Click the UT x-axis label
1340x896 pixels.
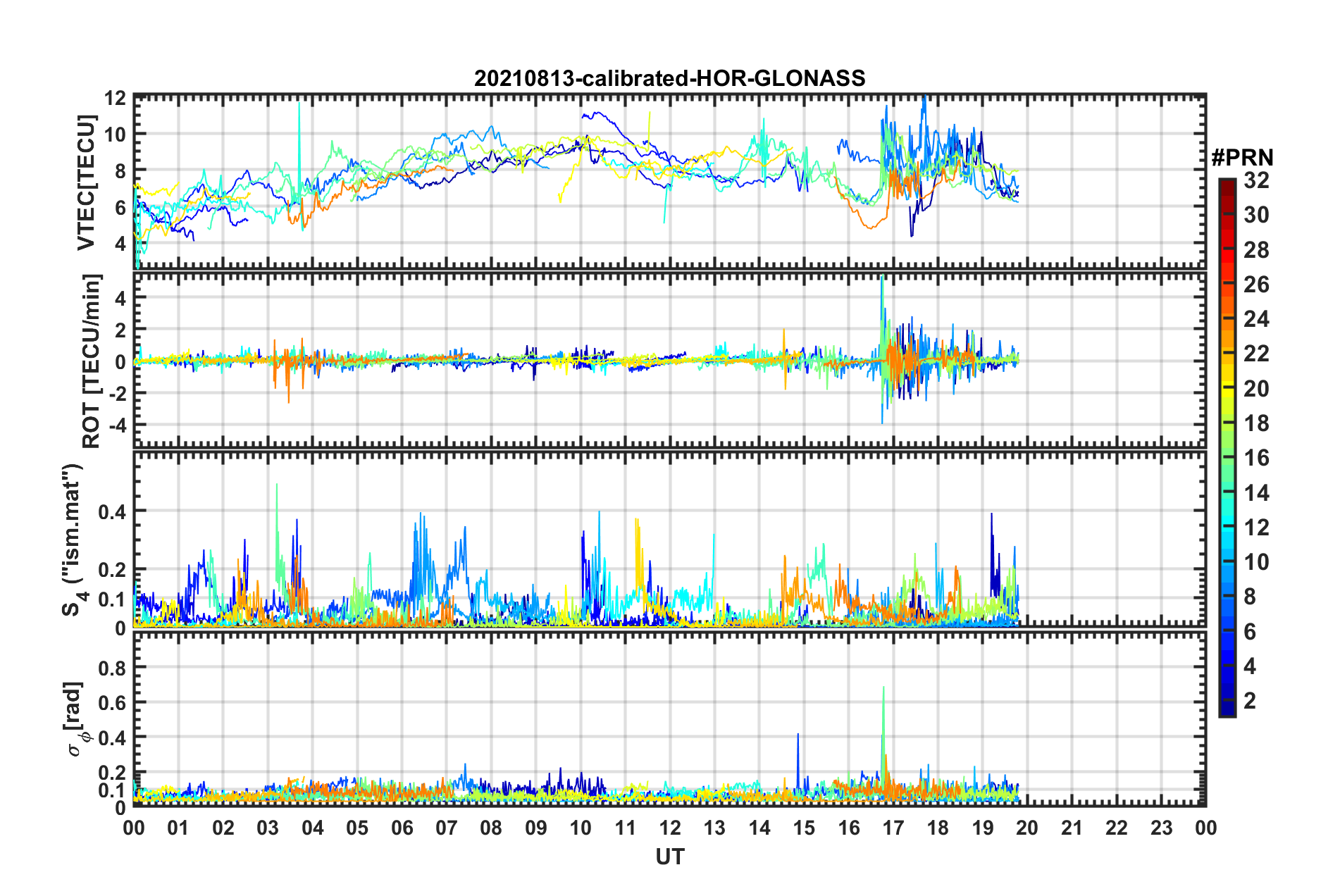(x=670, y=857)
